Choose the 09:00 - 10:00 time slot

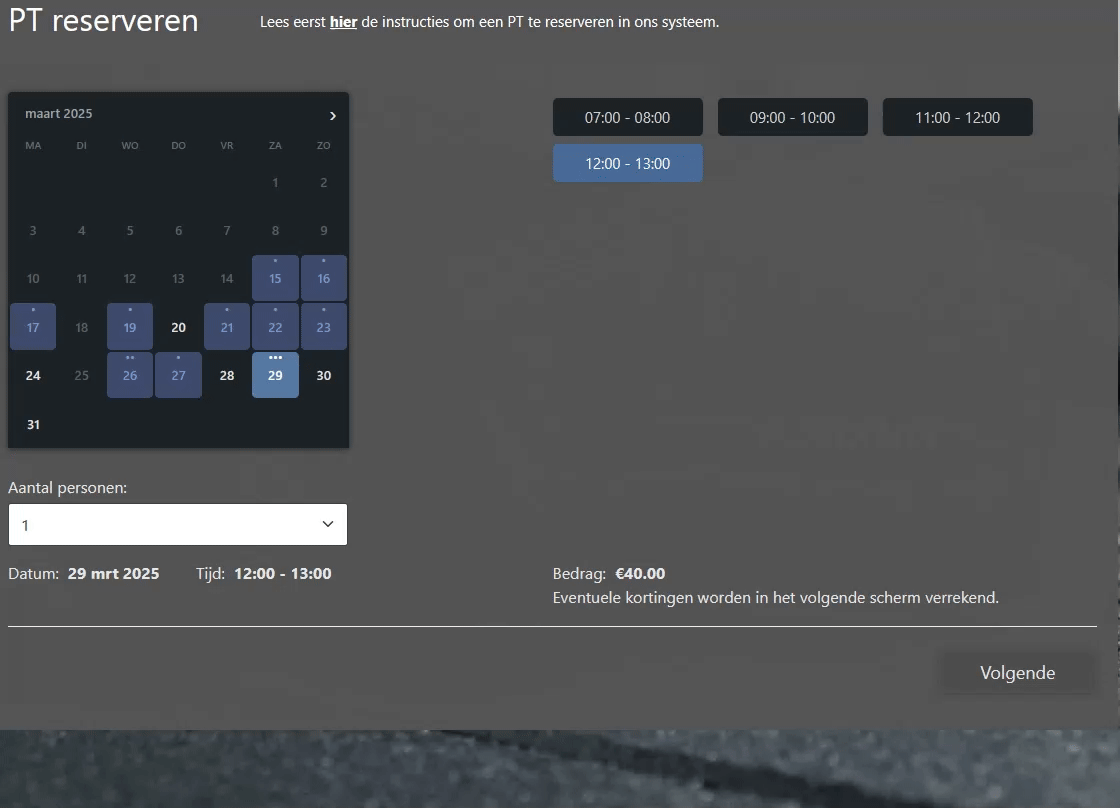pos(792,117)
